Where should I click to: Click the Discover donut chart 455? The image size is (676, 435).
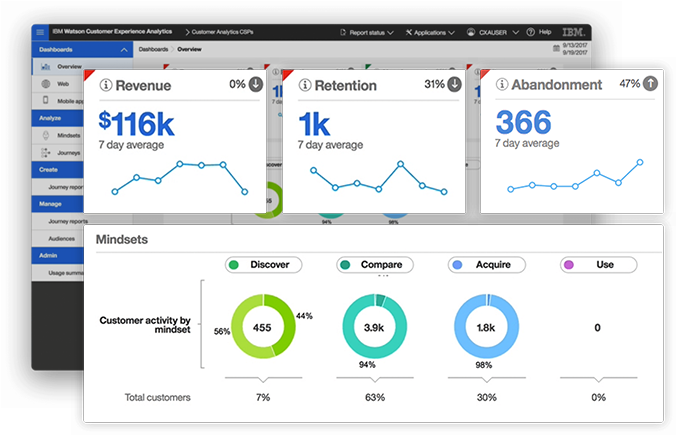(263, 326)
